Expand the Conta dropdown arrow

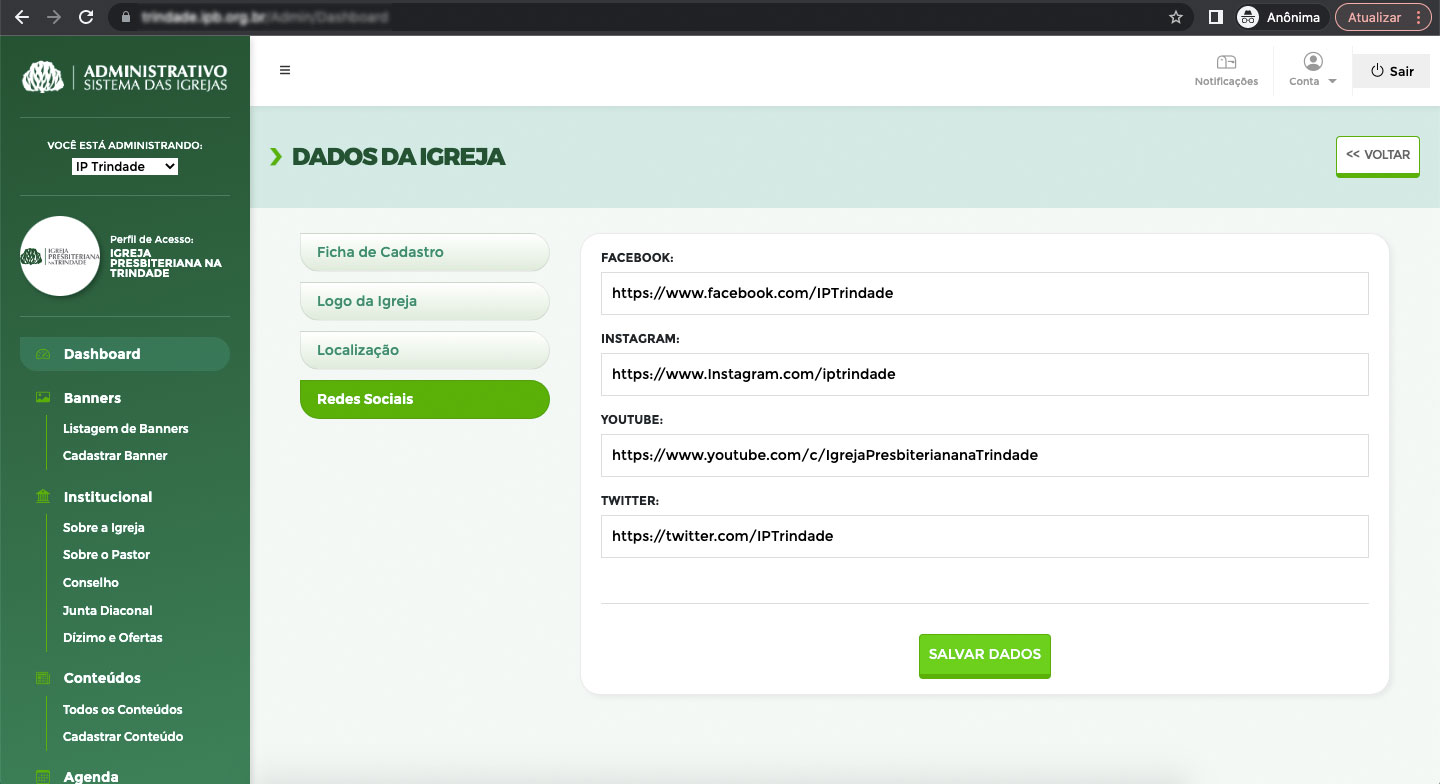[1332, 82]
